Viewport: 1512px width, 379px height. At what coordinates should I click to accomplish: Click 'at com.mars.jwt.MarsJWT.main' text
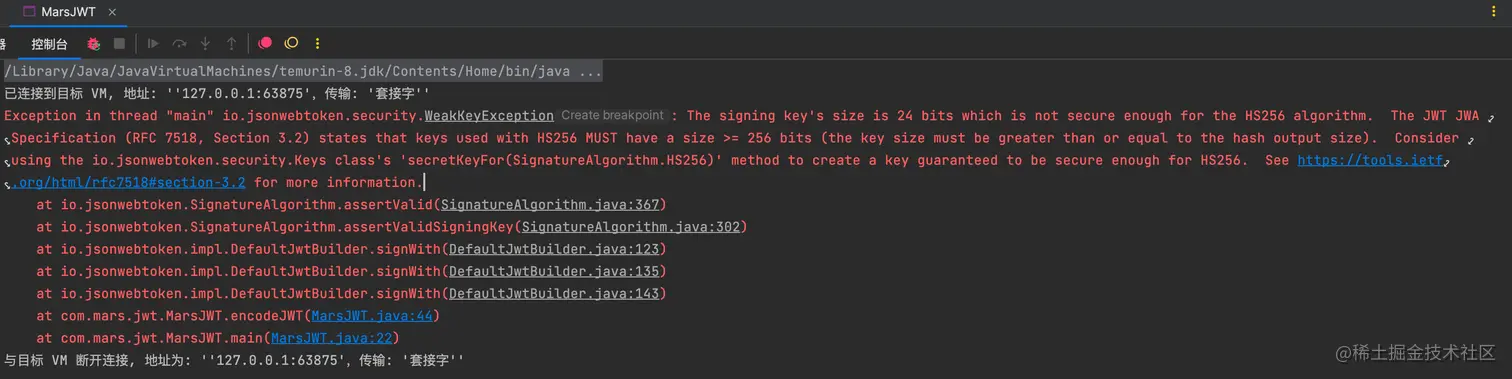[150, 338]
